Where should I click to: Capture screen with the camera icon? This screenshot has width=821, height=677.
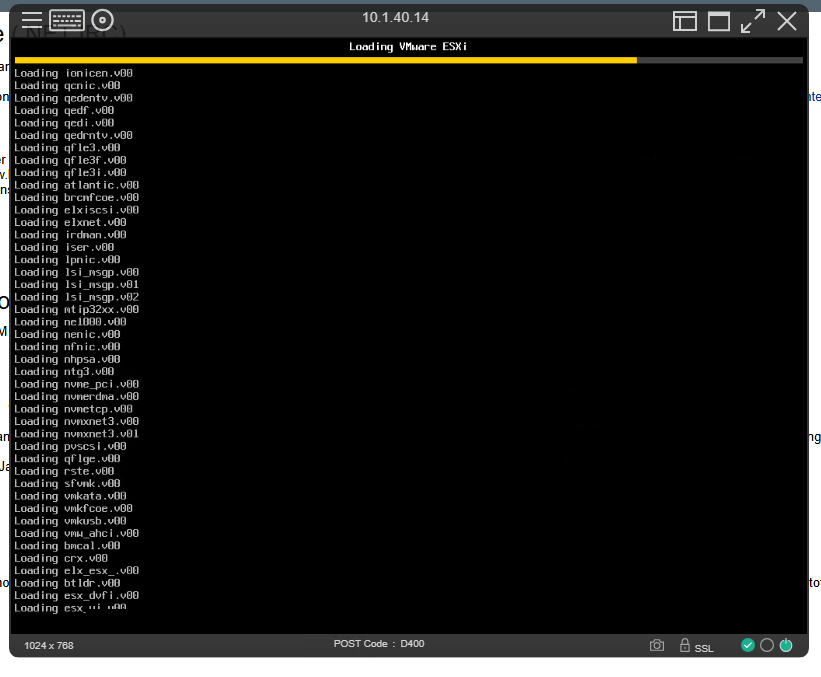[658, 645]
